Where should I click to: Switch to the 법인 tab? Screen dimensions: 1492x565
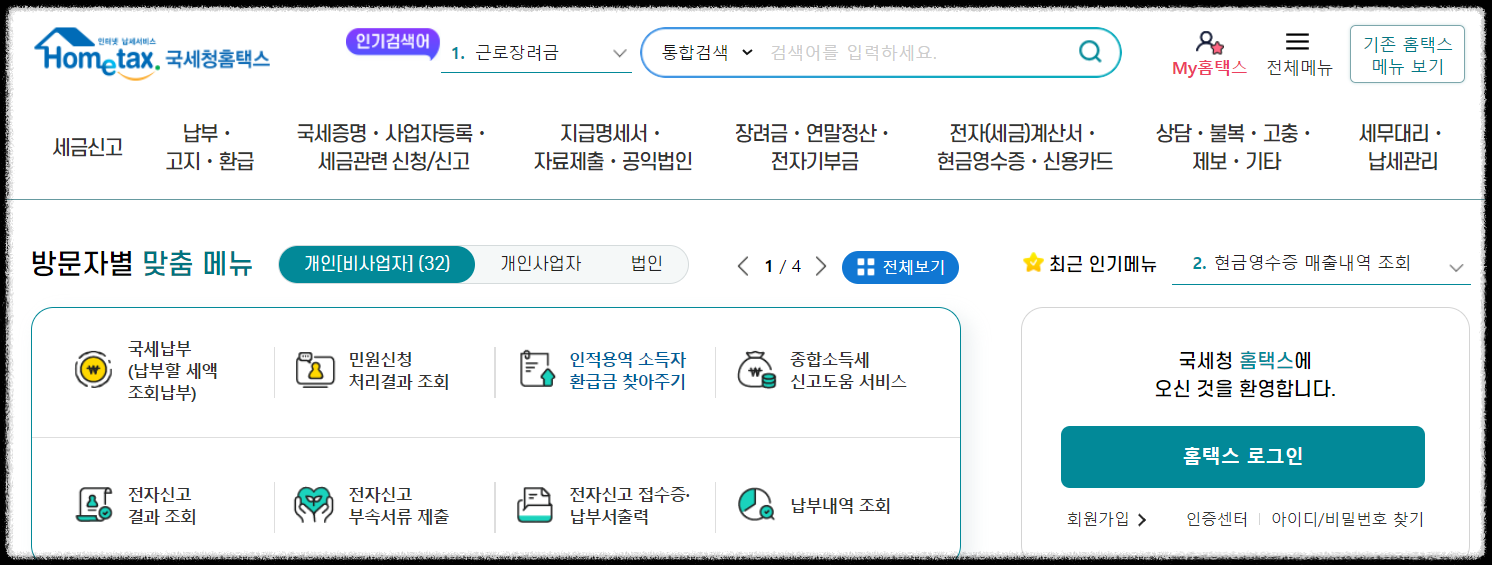pyautogui.click(x=646, y=265)
